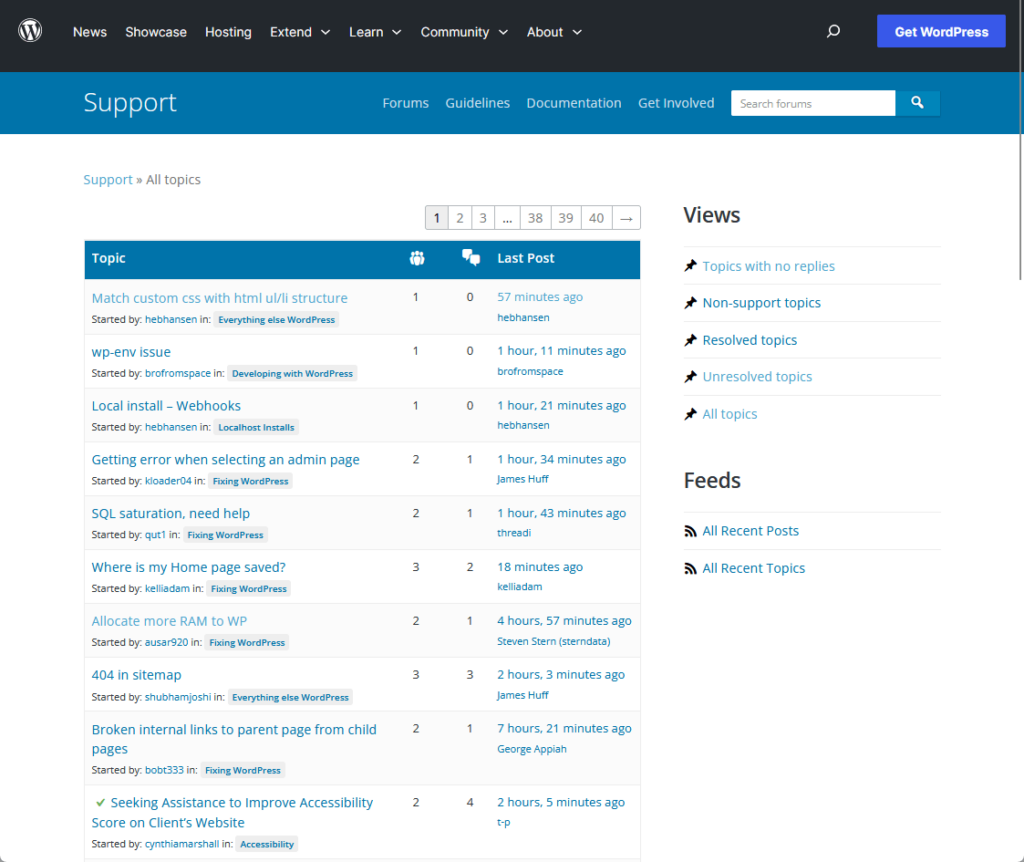Screen dimensions: 1024x862
Task: Open the Hosting menu item
Action: 228,32
